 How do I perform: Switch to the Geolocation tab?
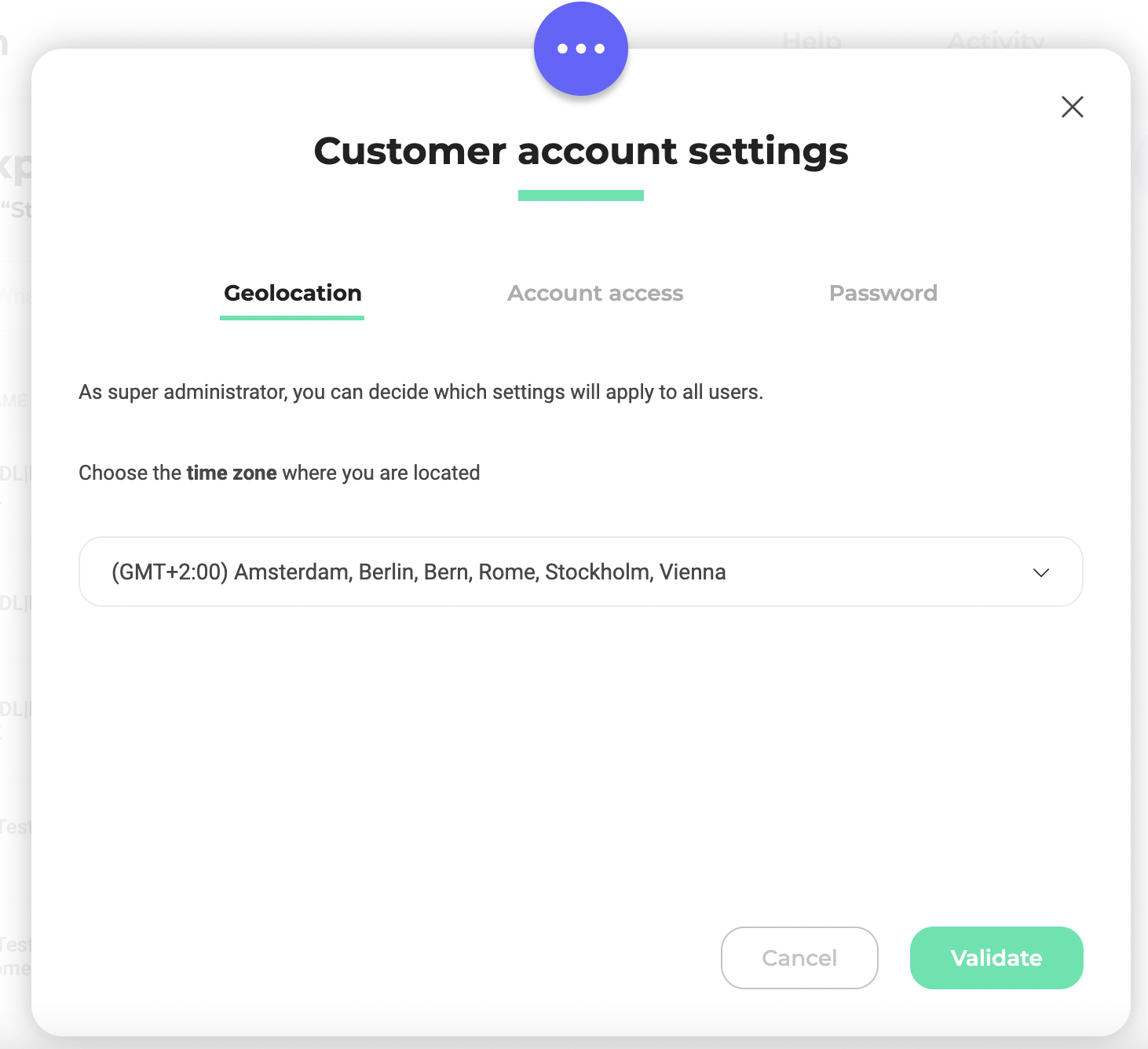tap(292, 293)
